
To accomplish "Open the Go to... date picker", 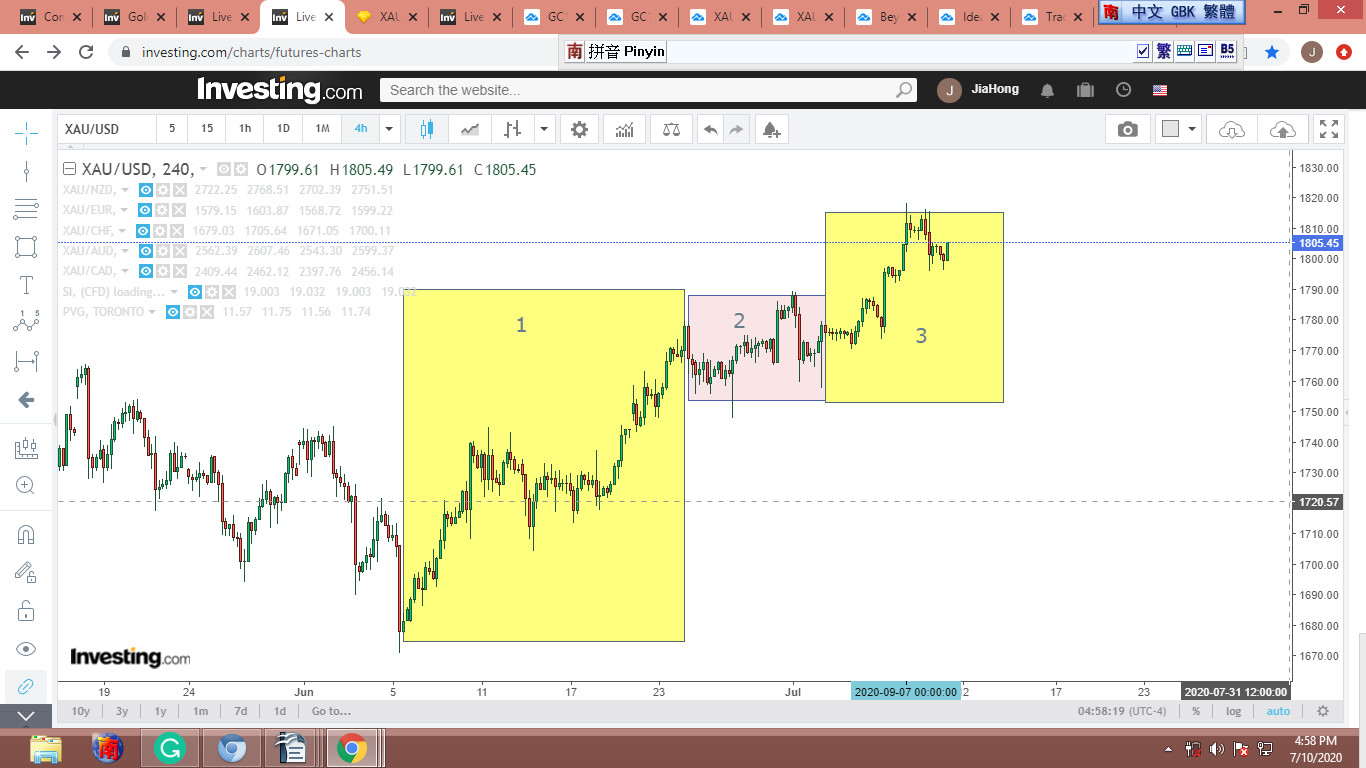I will [331, 711].
